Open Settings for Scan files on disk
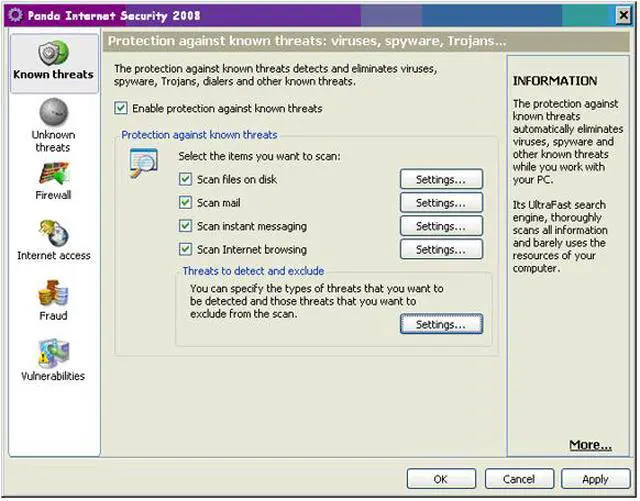This screenshot has width=640, height=501. click(441, 180)
